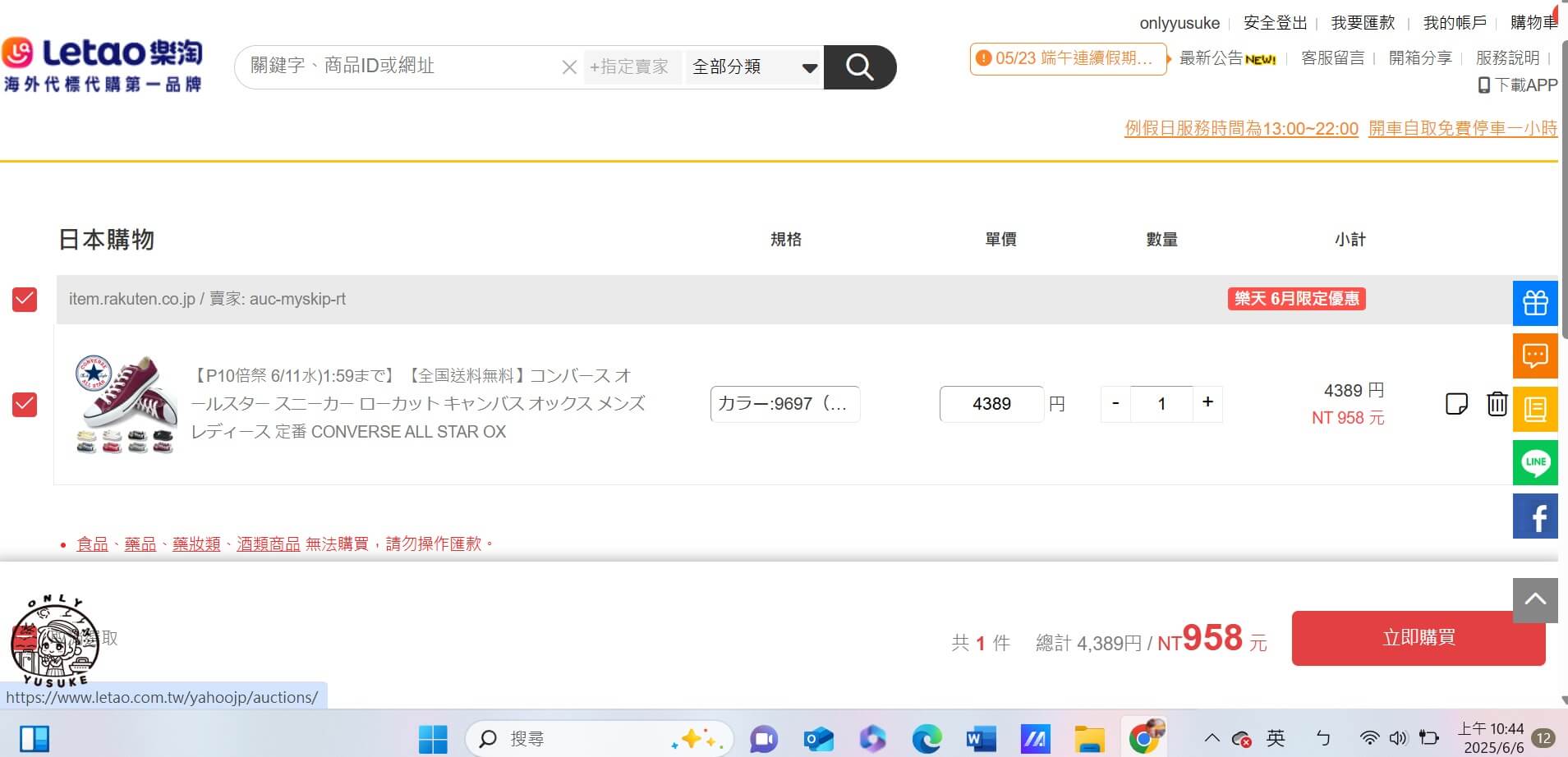
Task: Click the vertical scrollbar down arrow
Action: [1563, 700]
